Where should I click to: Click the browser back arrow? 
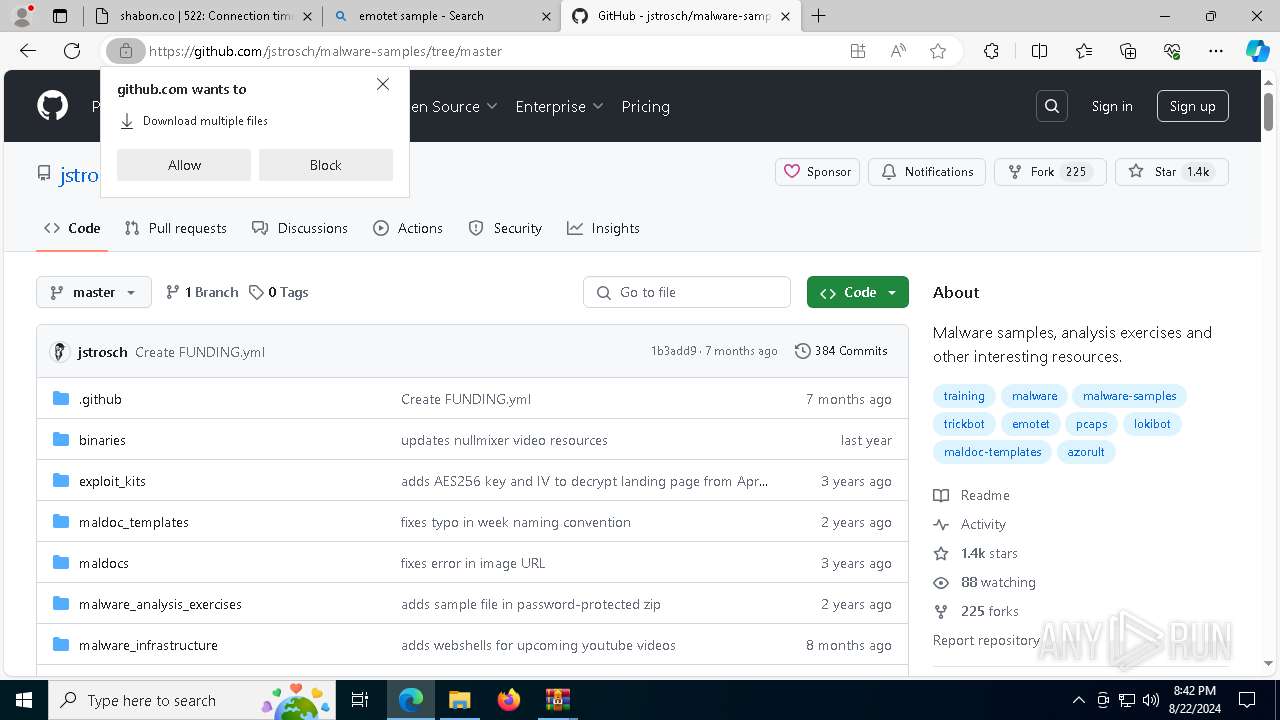[28, 51]
